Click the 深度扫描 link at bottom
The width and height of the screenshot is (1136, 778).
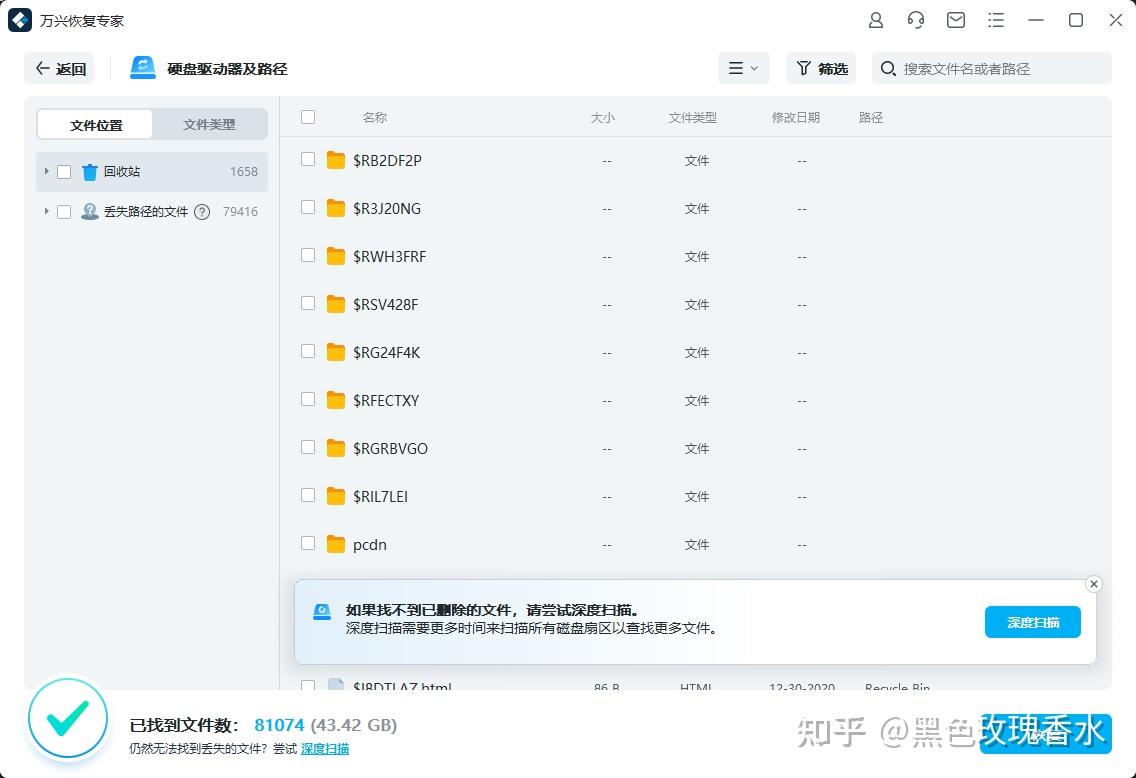click(325, 748)
